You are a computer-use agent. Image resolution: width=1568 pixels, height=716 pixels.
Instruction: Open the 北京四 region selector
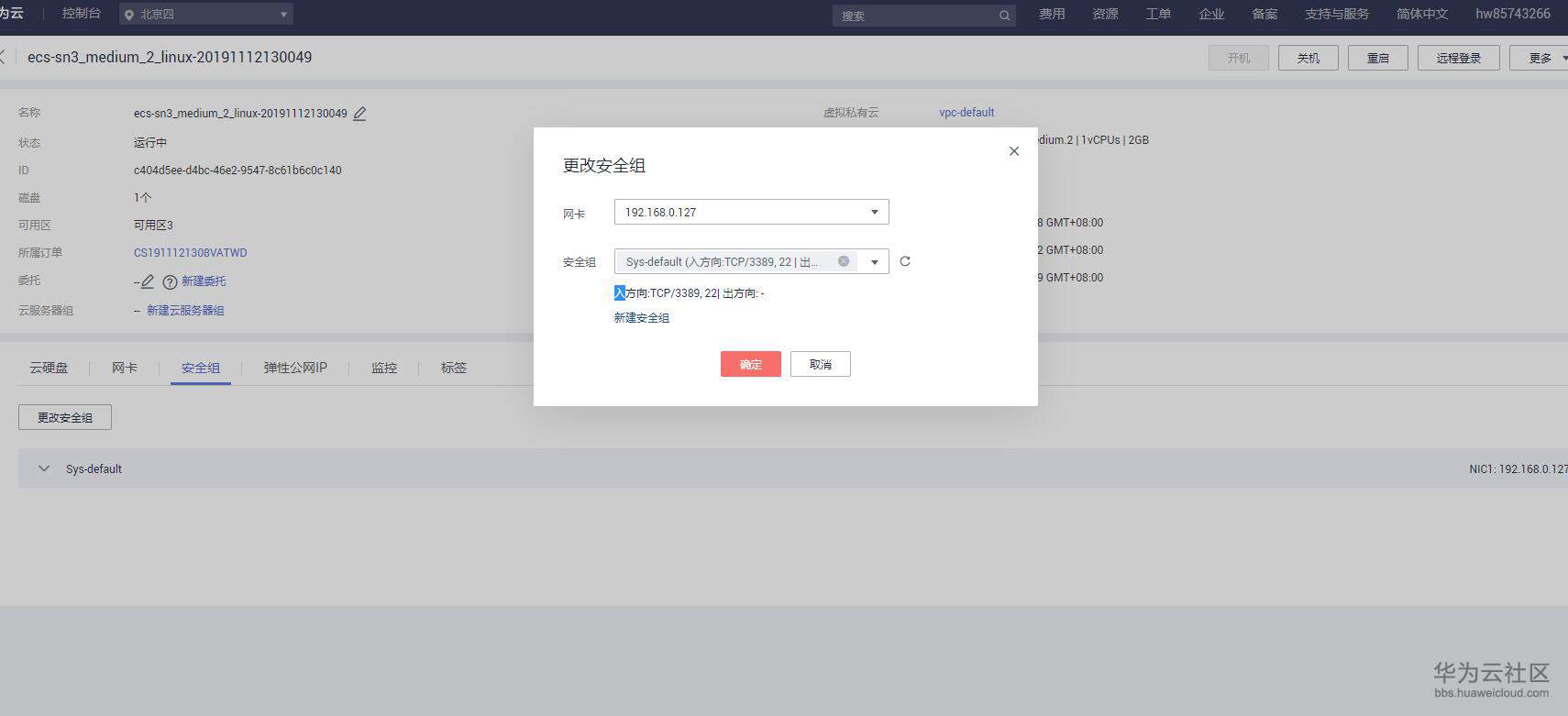206,15
